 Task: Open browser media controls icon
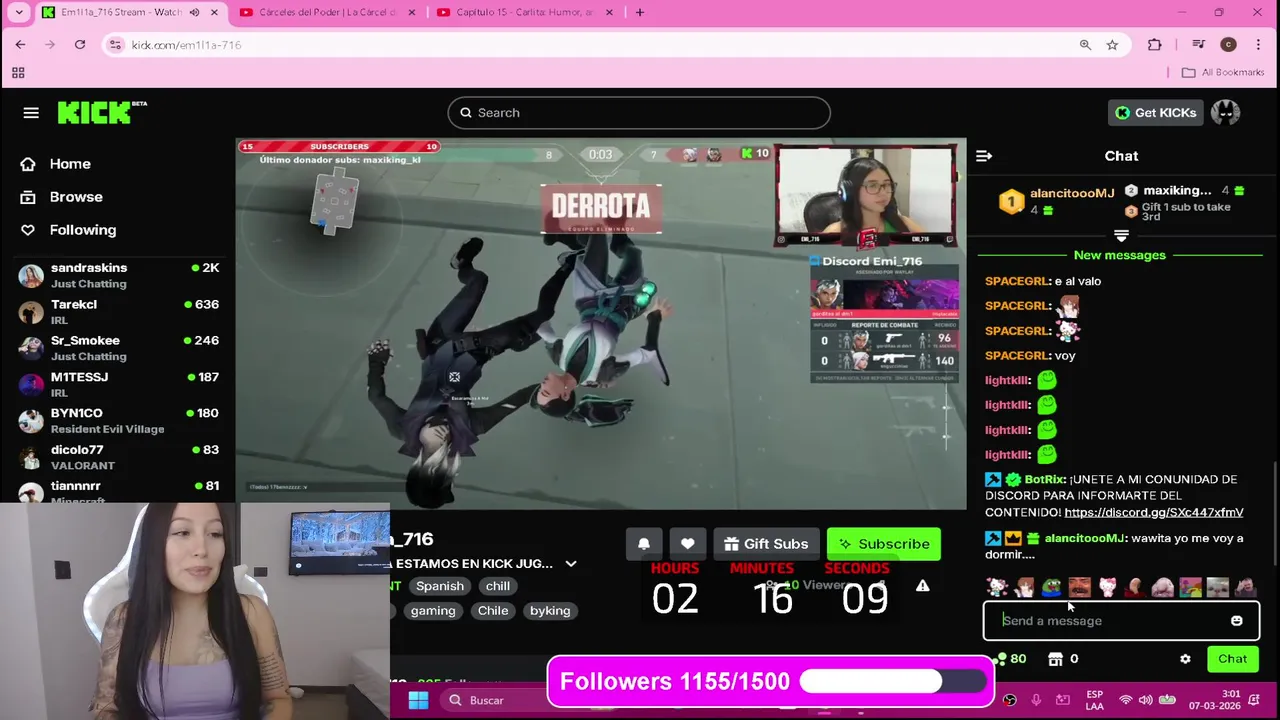pyautogui.click(x=1199, y=45)
